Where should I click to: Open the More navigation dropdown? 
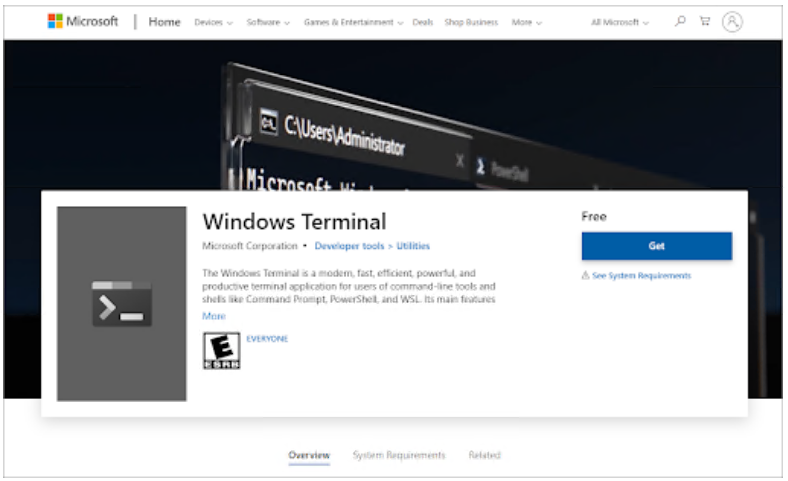526,22
